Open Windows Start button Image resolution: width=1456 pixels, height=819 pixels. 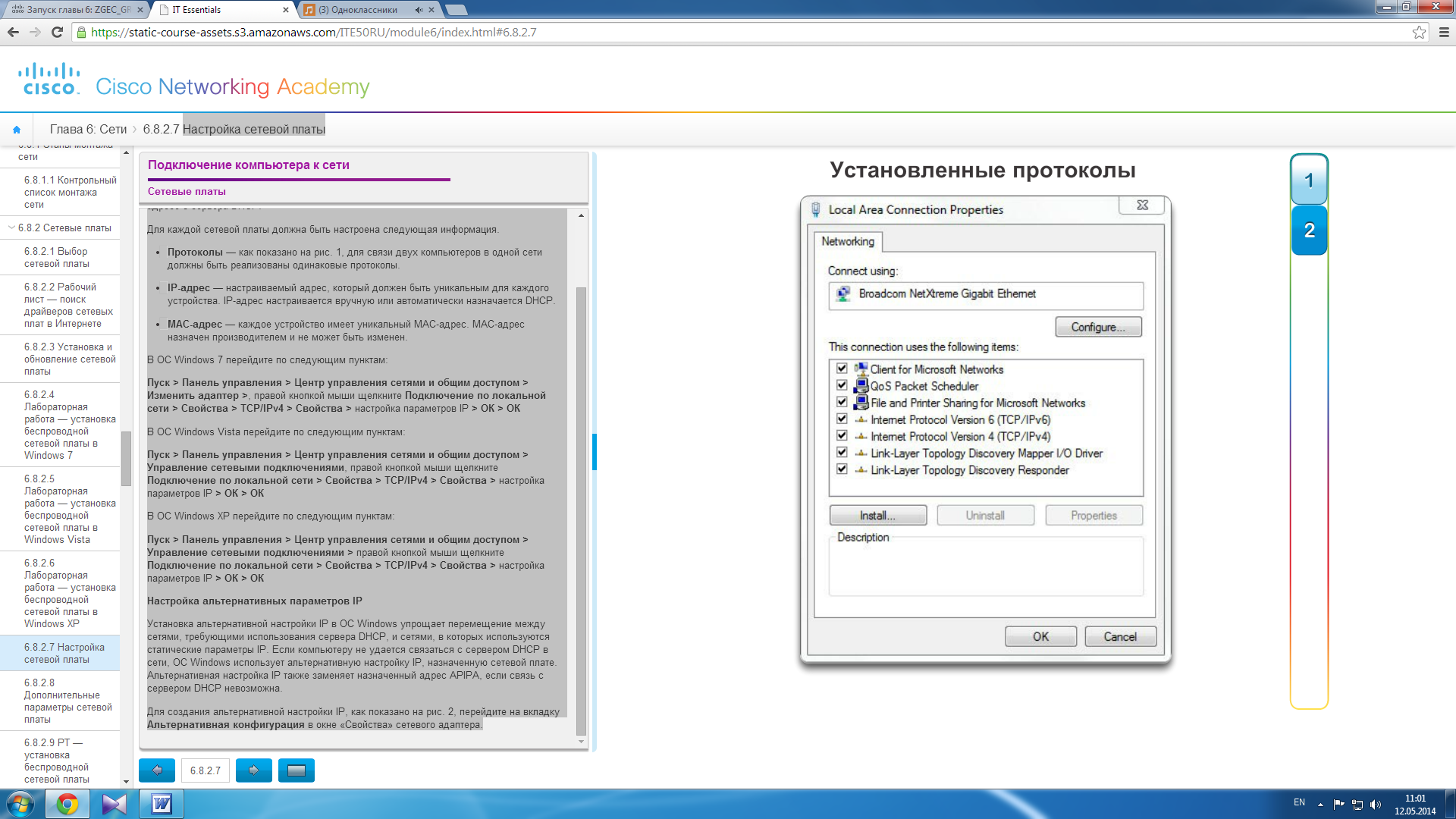[x=20, y=804]
